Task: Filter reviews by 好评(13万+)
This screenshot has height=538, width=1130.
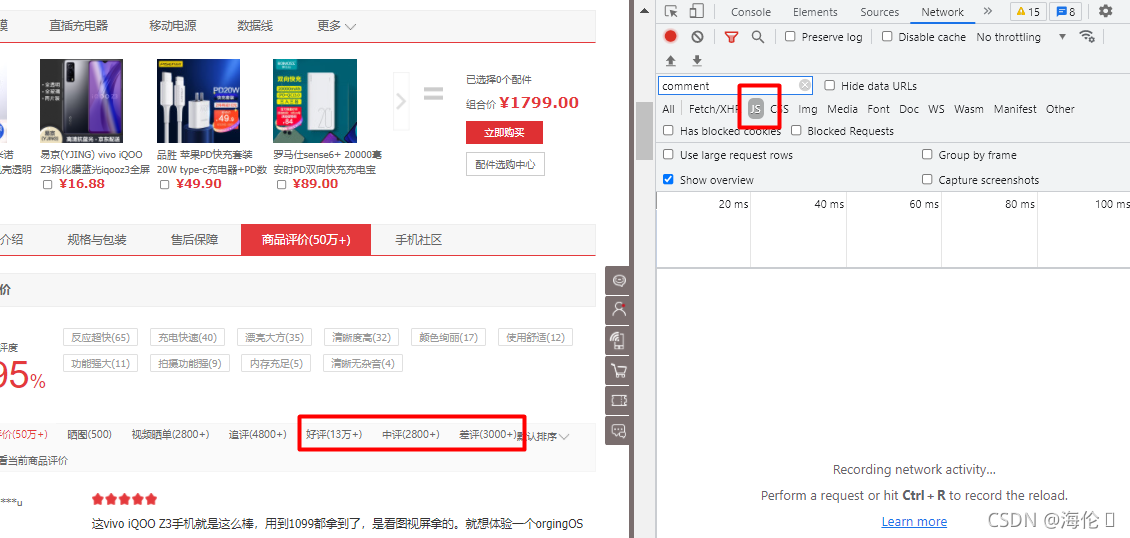Action: coord(334,434)
